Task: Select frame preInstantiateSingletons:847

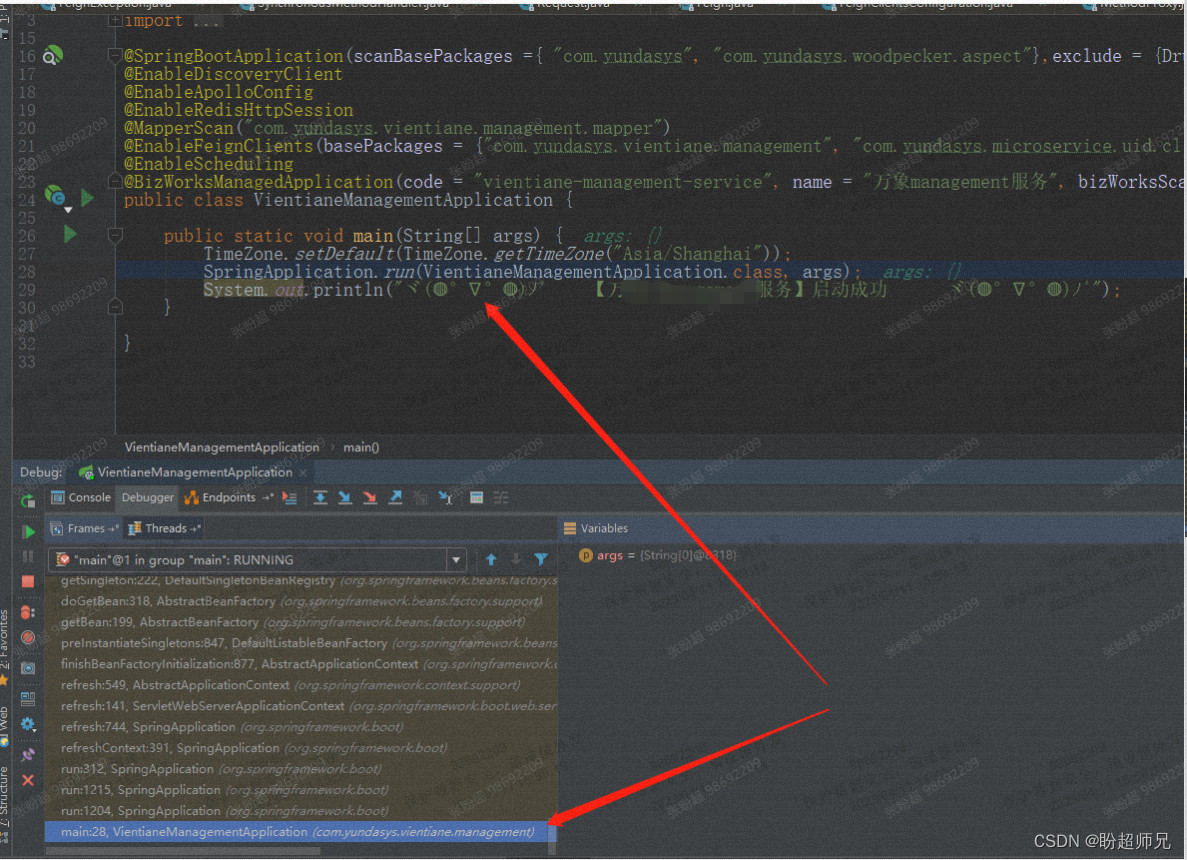Action: (x=301, y=643)
